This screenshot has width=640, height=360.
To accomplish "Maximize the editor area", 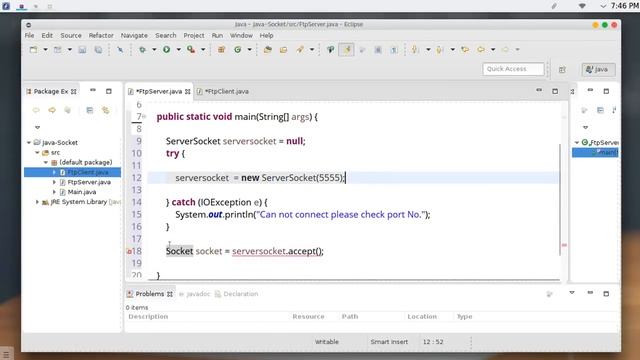I will pyautogui.click(x=555, y=91).
